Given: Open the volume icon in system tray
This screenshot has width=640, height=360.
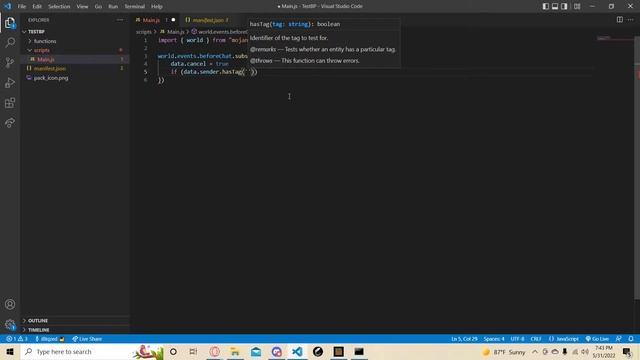Looking at the screenshot, I should [x=584, y=352].
